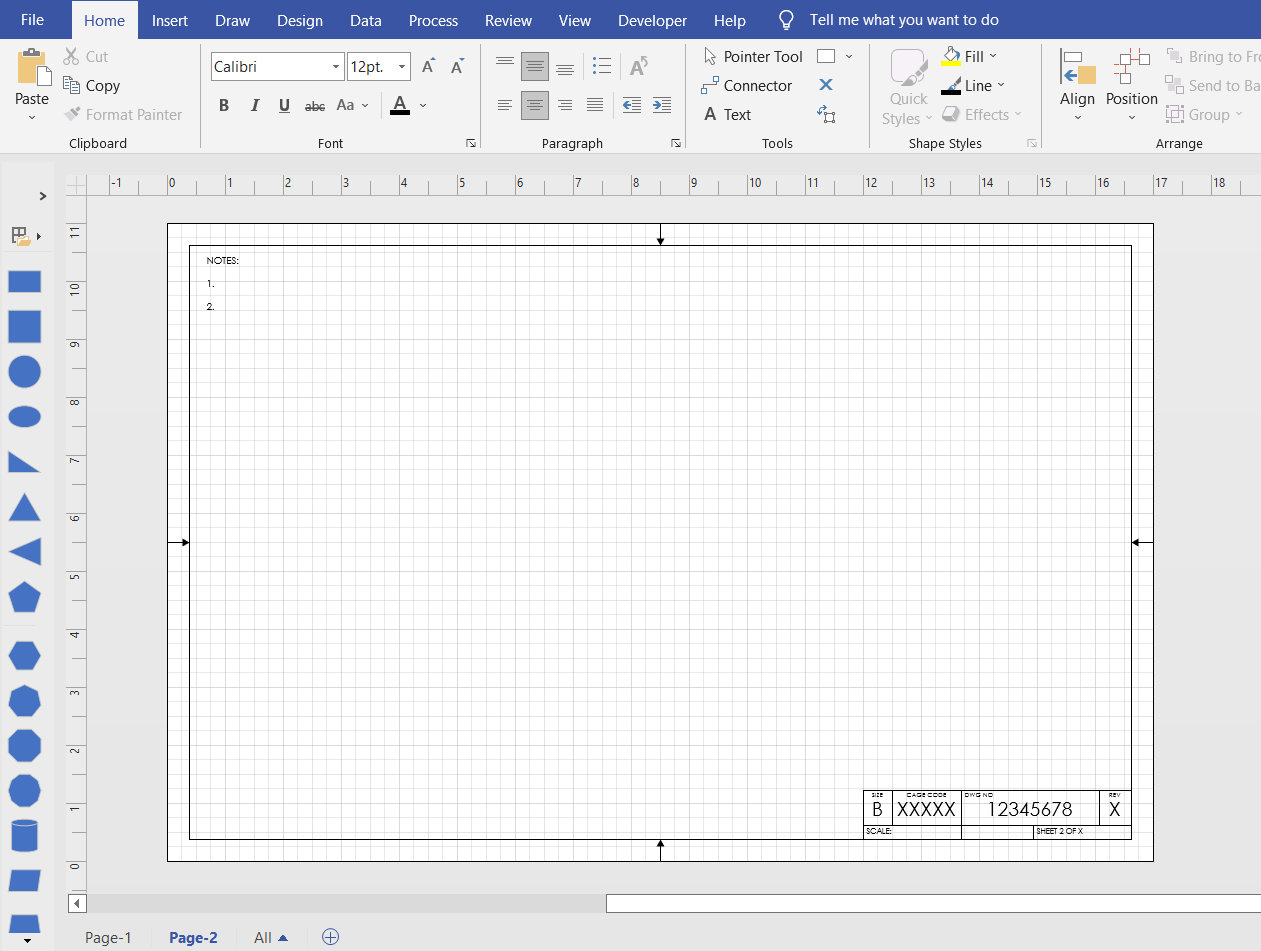Select the cylinder shape from the stencil
This screenshot has width=1261, height=951.
pyautogui.click(x=24, y=835)
